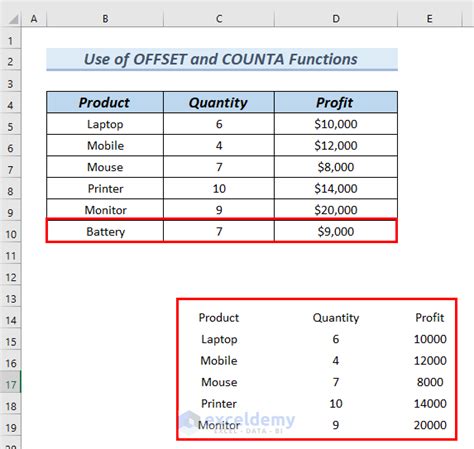Click 'Mobile' in row 16

pos(219,361)
